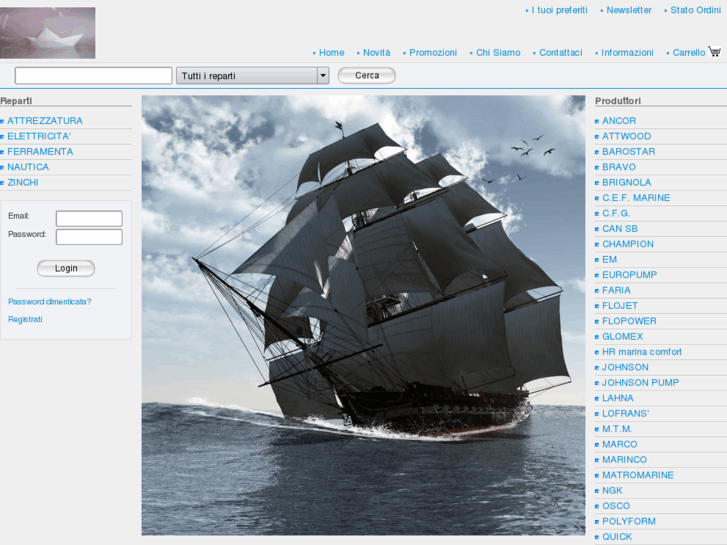Open the POLYFORM producer link
Screen dimensions: 727x545
point(629,521)
